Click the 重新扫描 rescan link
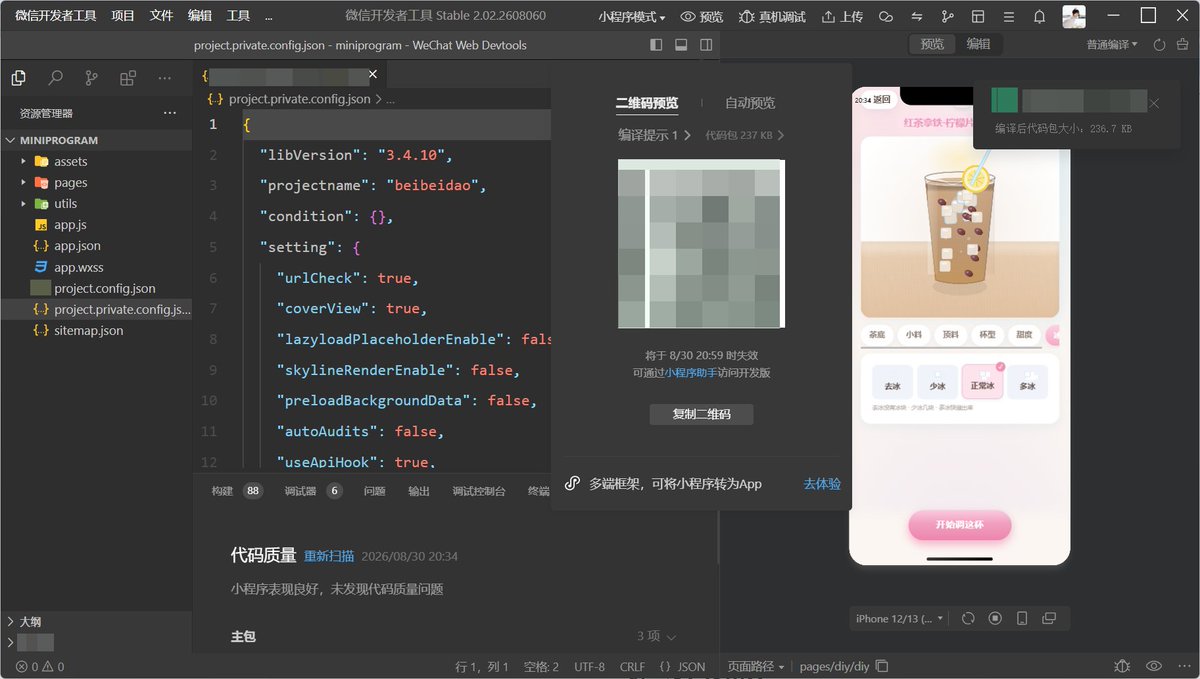This screenshot has width=1200, height=679. tap(329, 556)
